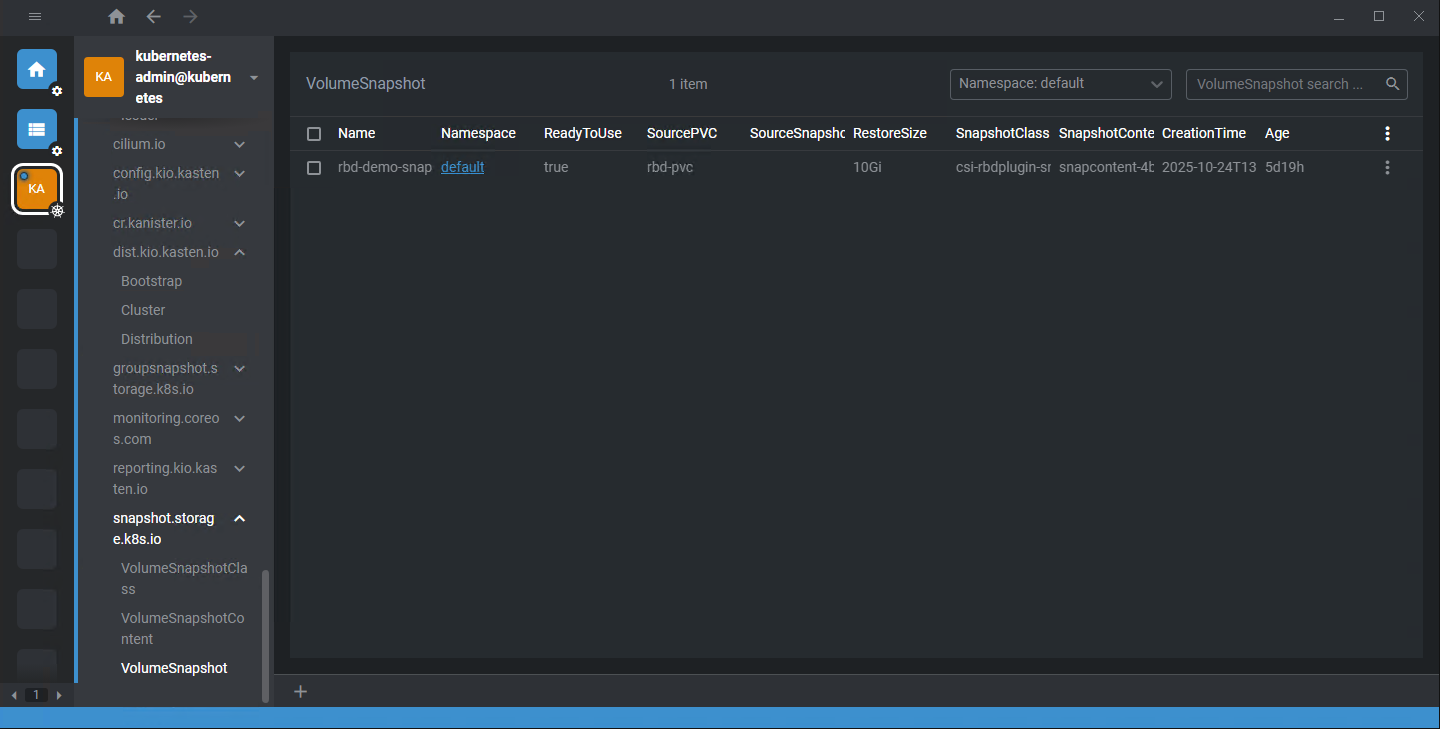Check the rbd-demo-snap row checkbox
The width and height of the screenshot is (1440, 729).
(x=314, y=168)
